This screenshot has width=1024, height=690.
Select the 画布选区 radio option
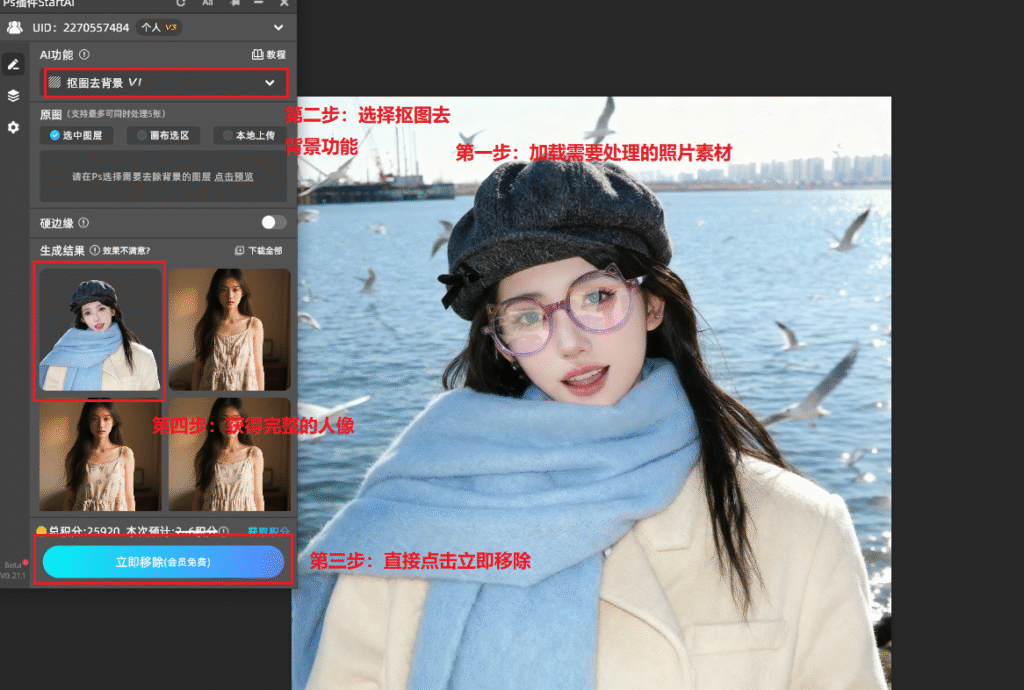click(162, 135)
